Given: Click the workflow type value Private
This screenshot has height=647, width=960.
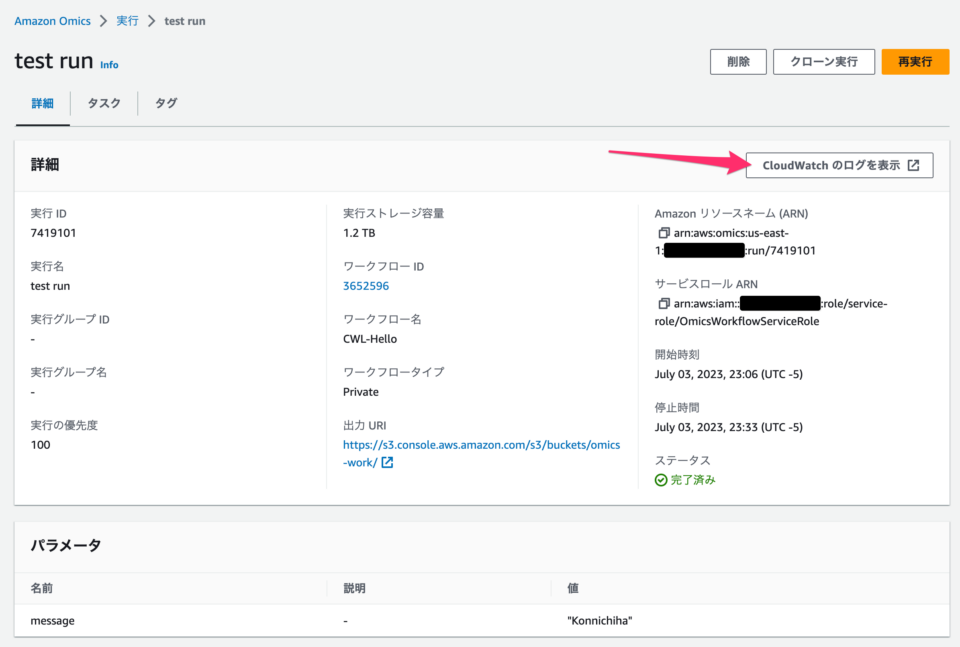Looking at the screenshot, I should click(x=361, y=392).
